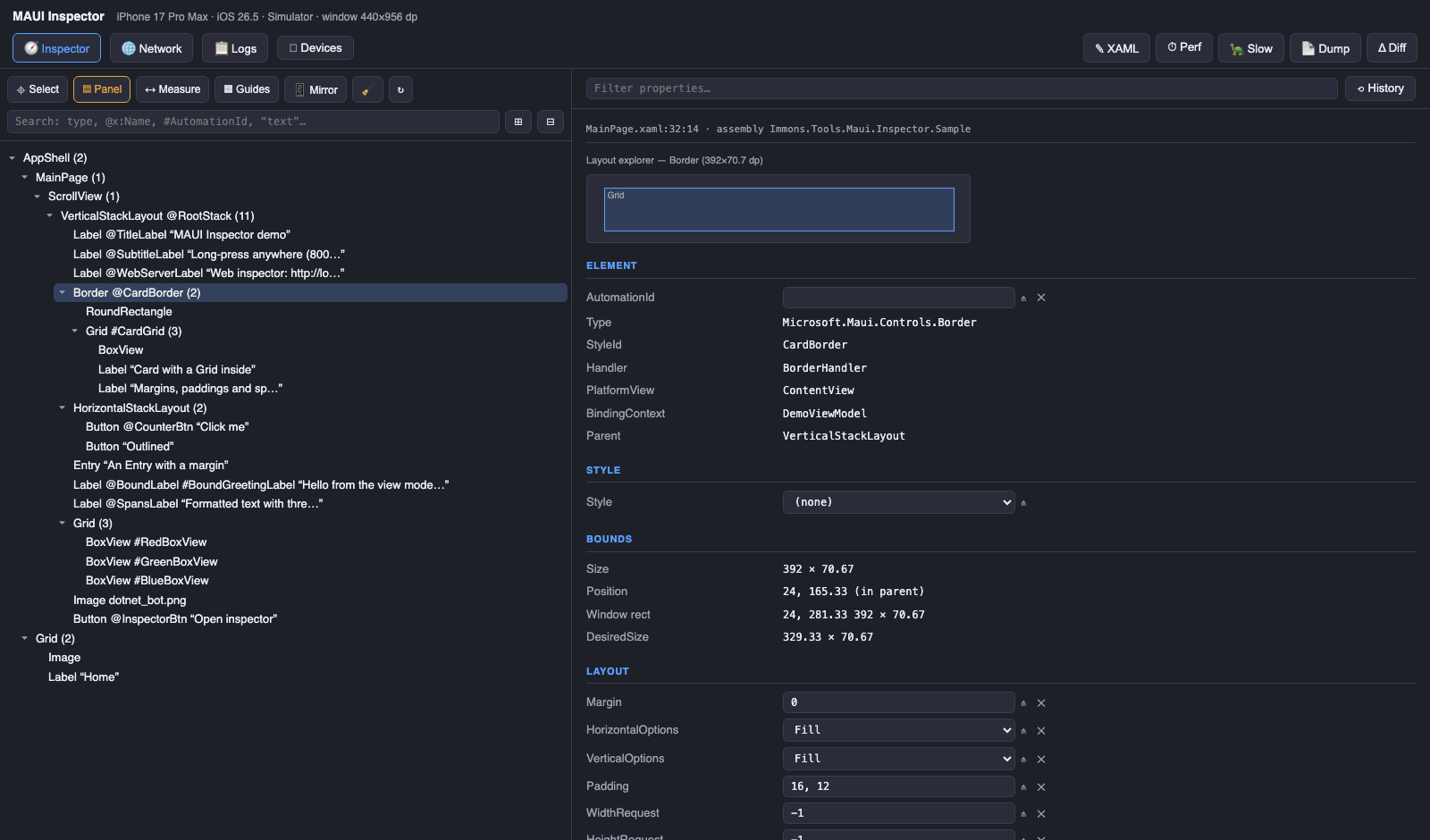Select Button @CounterBtn "Click me"

pyautogui.click(x=167, y=427)
